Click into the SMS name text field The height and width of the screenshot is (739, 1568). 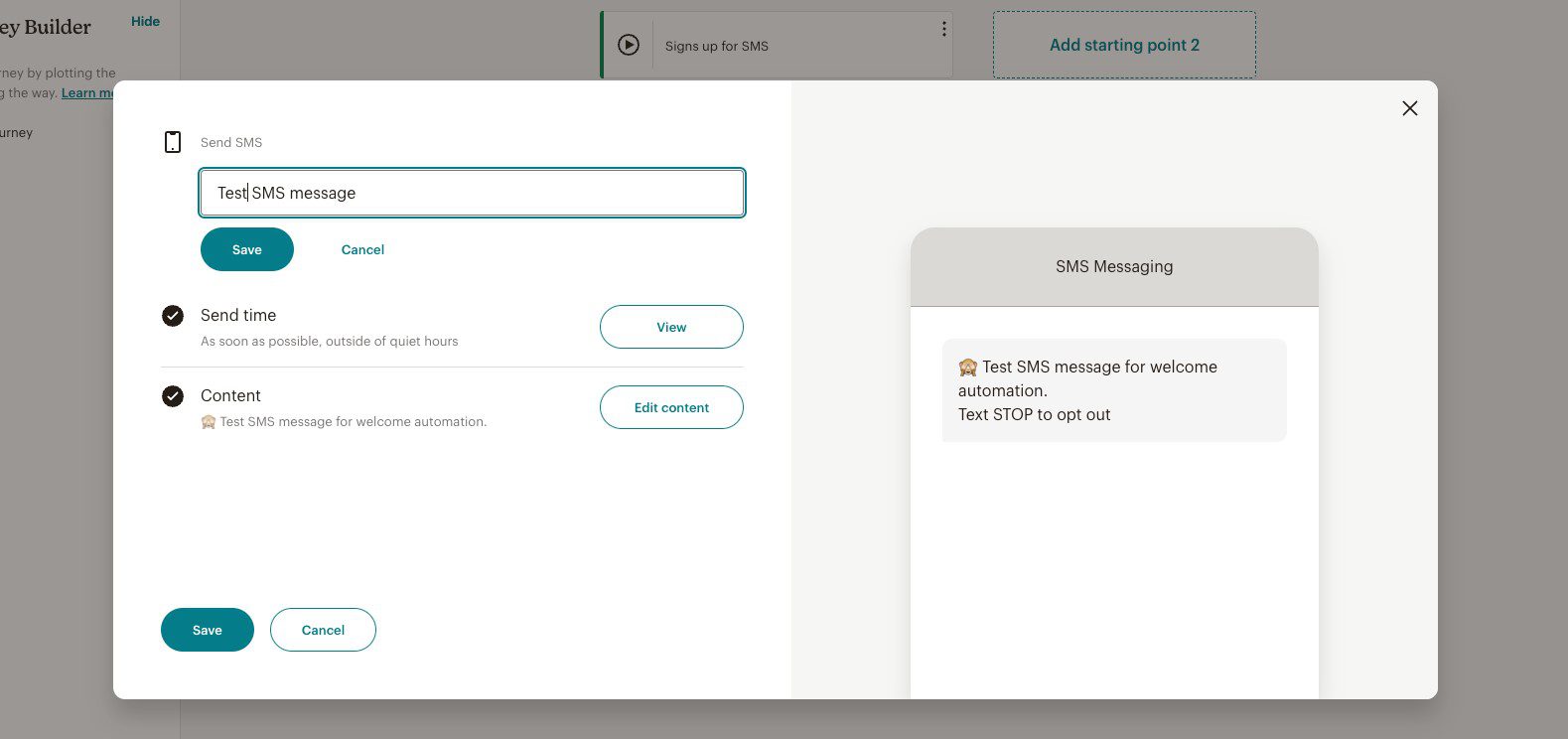coord(472,193)
